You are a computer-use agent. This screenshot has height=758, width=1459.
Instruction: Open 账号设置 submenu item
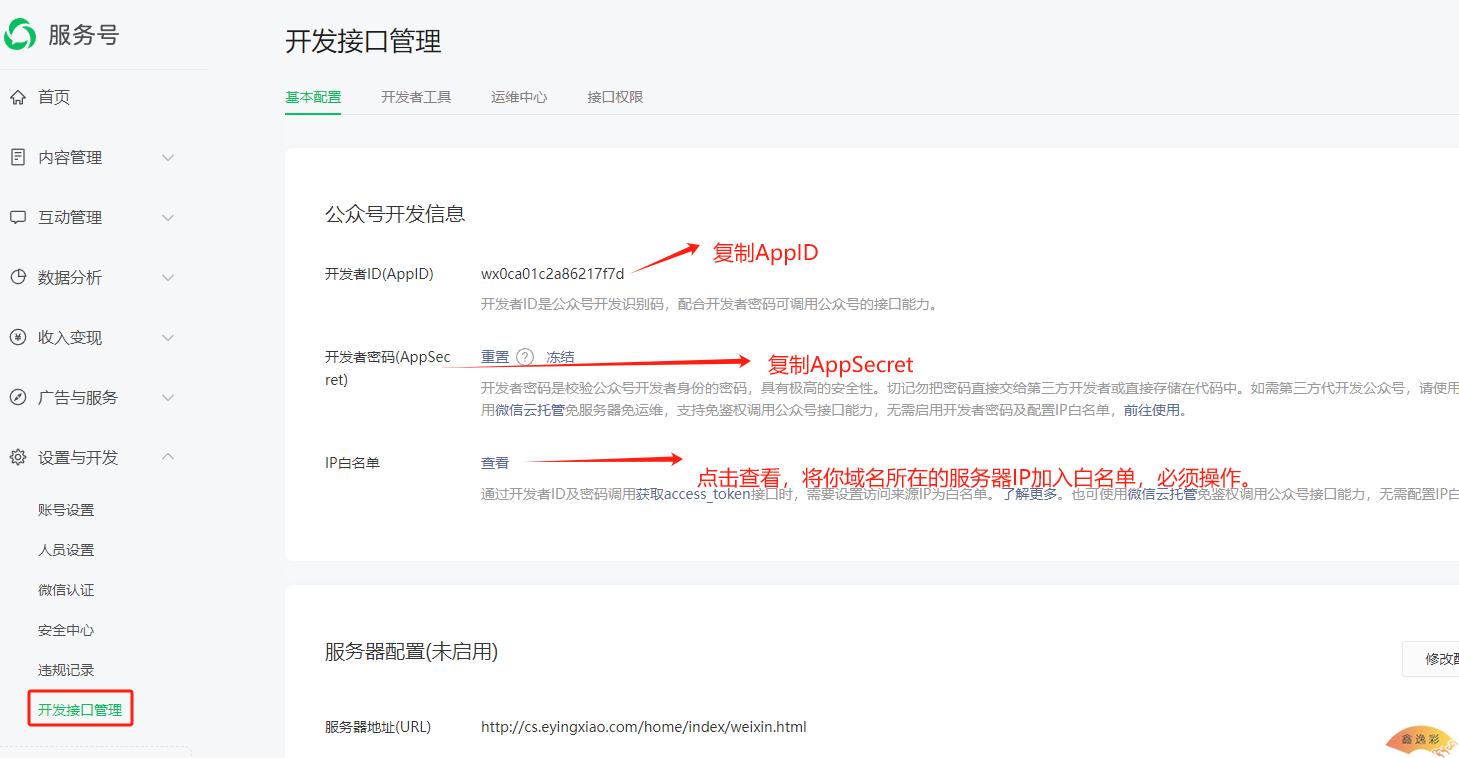point(66,510)
